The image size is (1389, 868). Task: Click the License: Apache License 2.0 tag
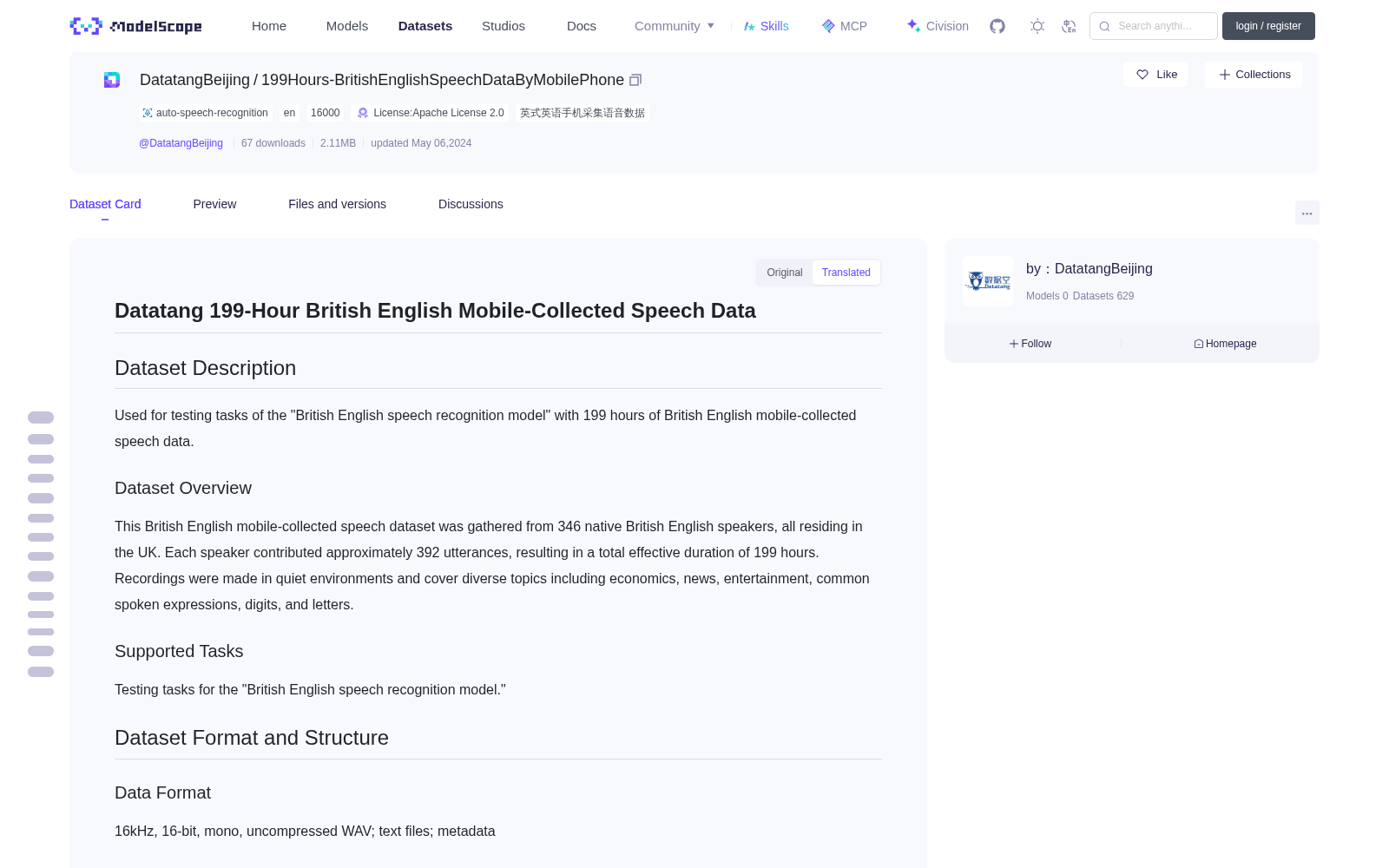[x=431, y=113]
